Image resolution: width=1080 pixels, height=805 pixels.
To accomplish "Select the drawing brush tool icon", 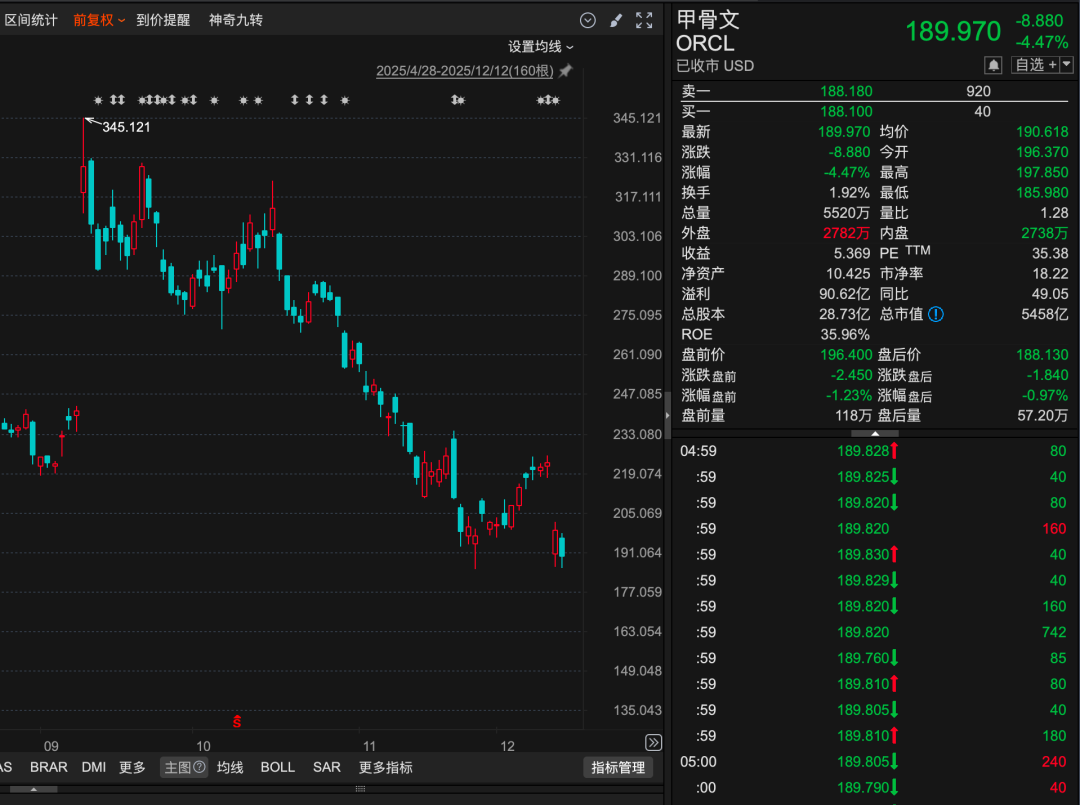I will (x=616, y=21).
